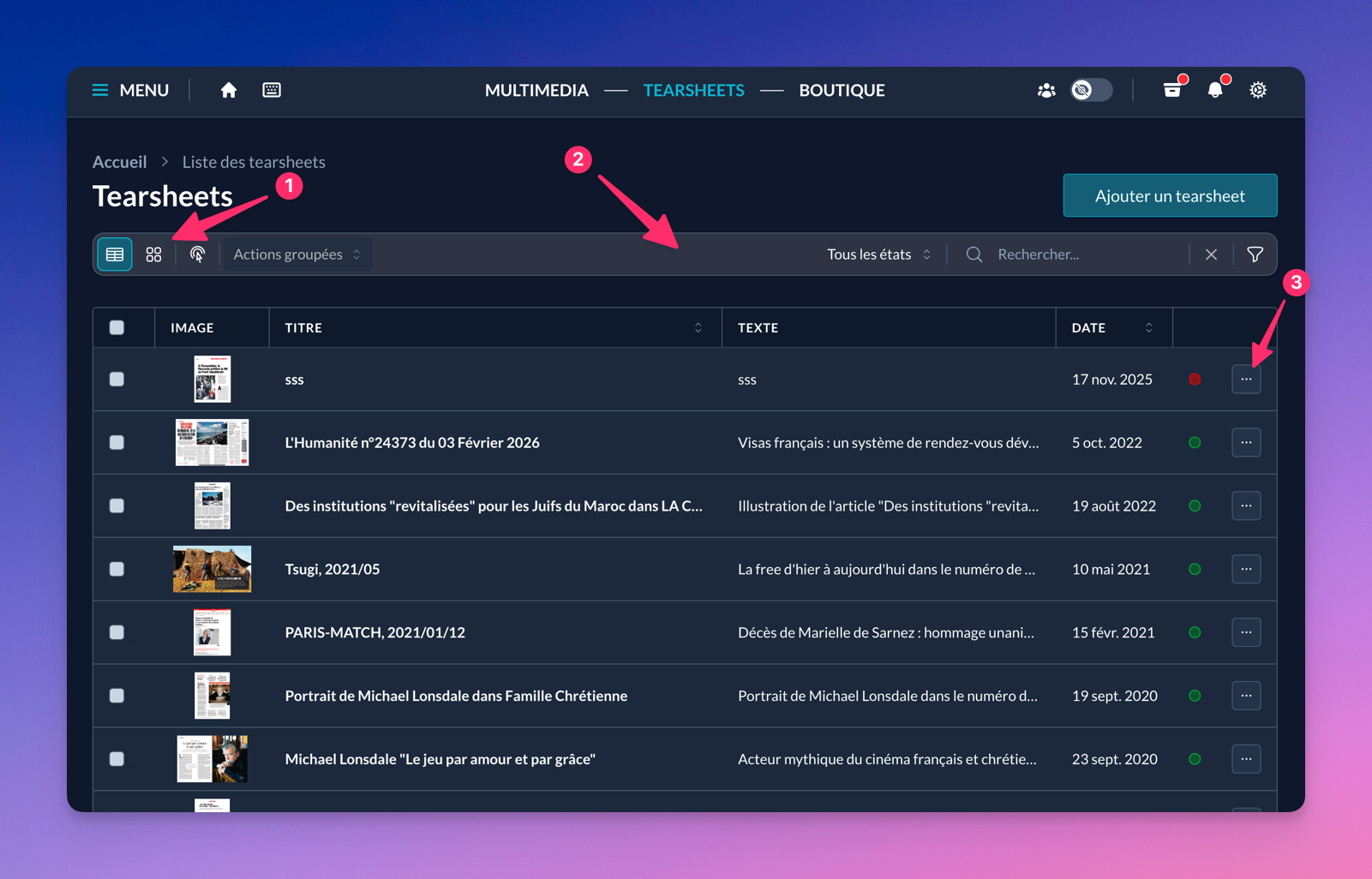Open the Tsugi tearsheet thumbnail
Viewport: 1372px width, 879px height.
click(x=213, y=569)
